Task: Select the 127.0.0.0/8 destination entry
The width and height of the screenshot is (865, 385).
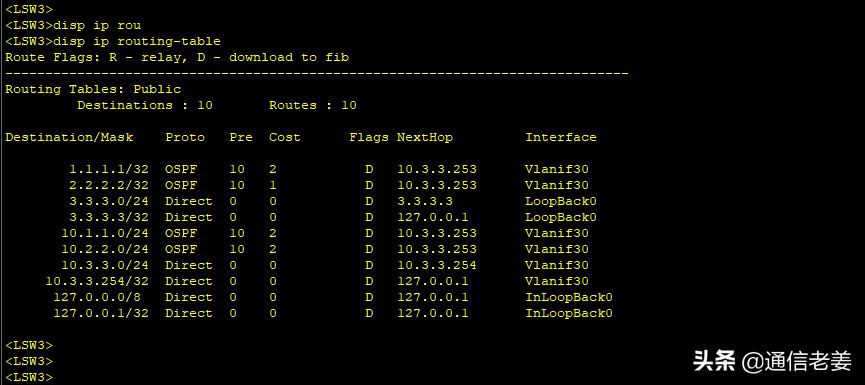Action: [101, 297]
